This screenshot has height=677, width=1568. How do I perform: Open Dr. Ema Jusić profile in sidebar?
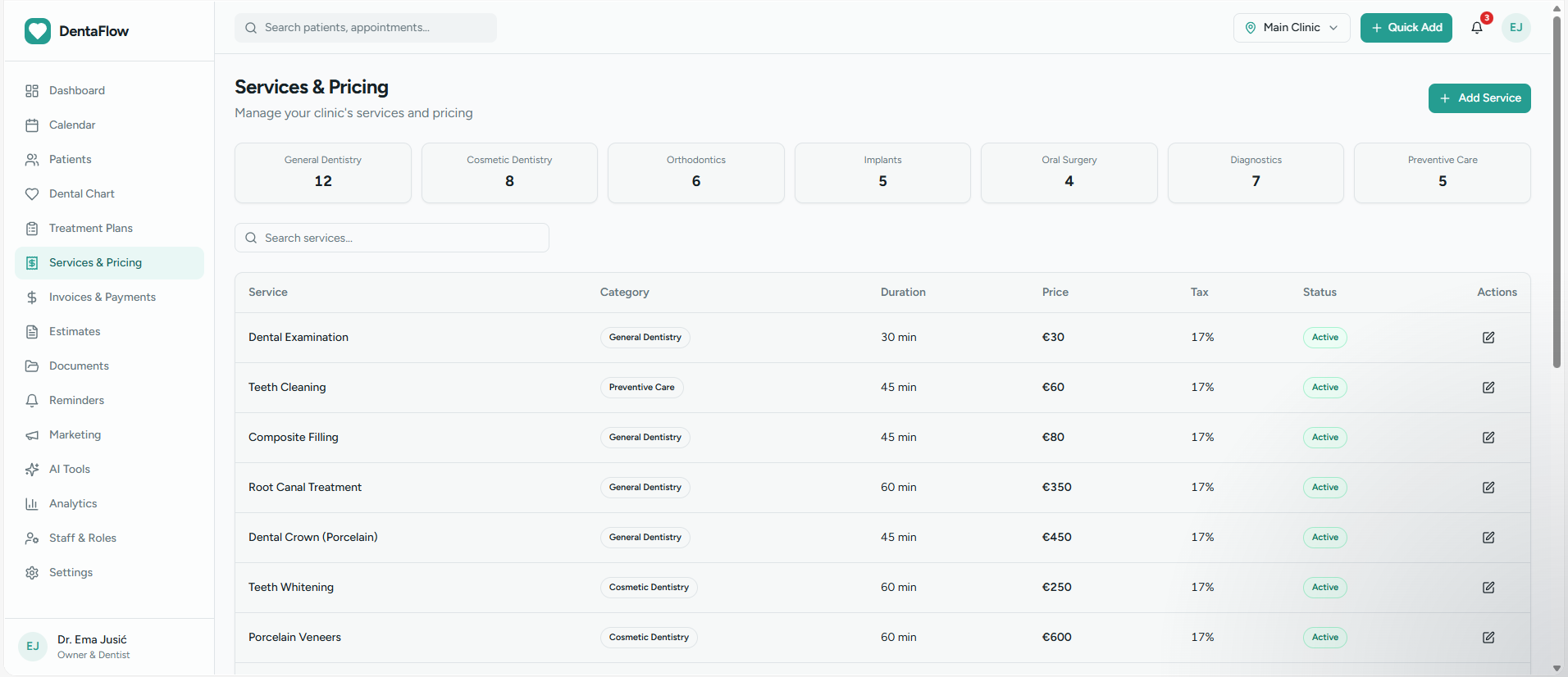point(109,647)
